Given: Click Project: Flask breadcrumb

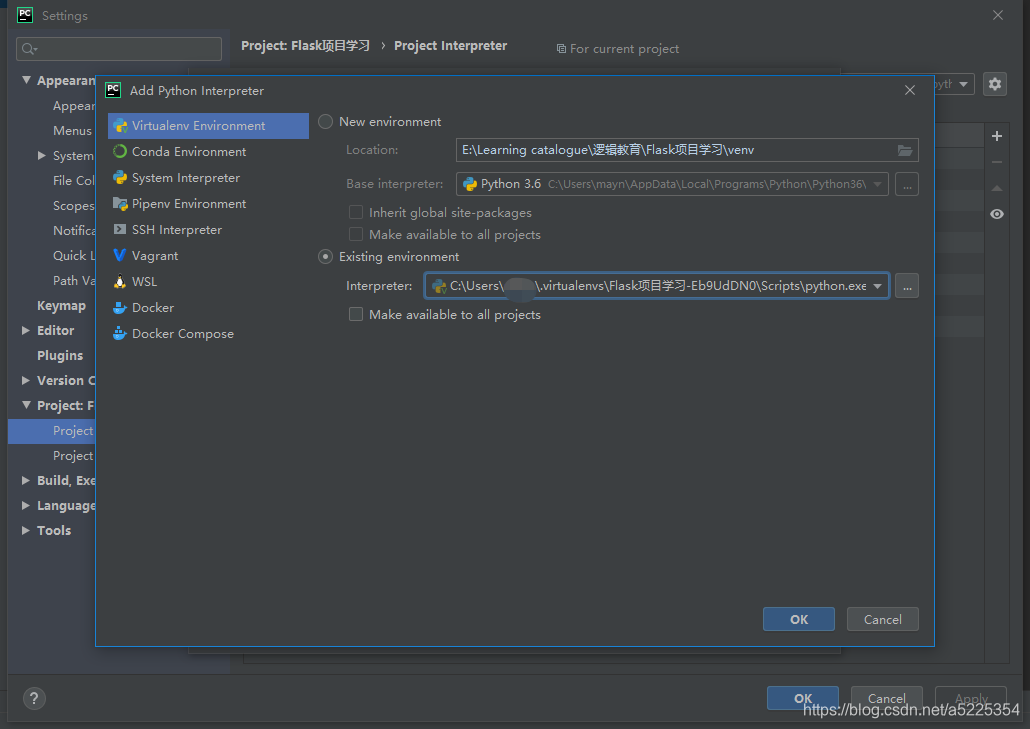Looking at the screenshot, I should tap(305, 46).
